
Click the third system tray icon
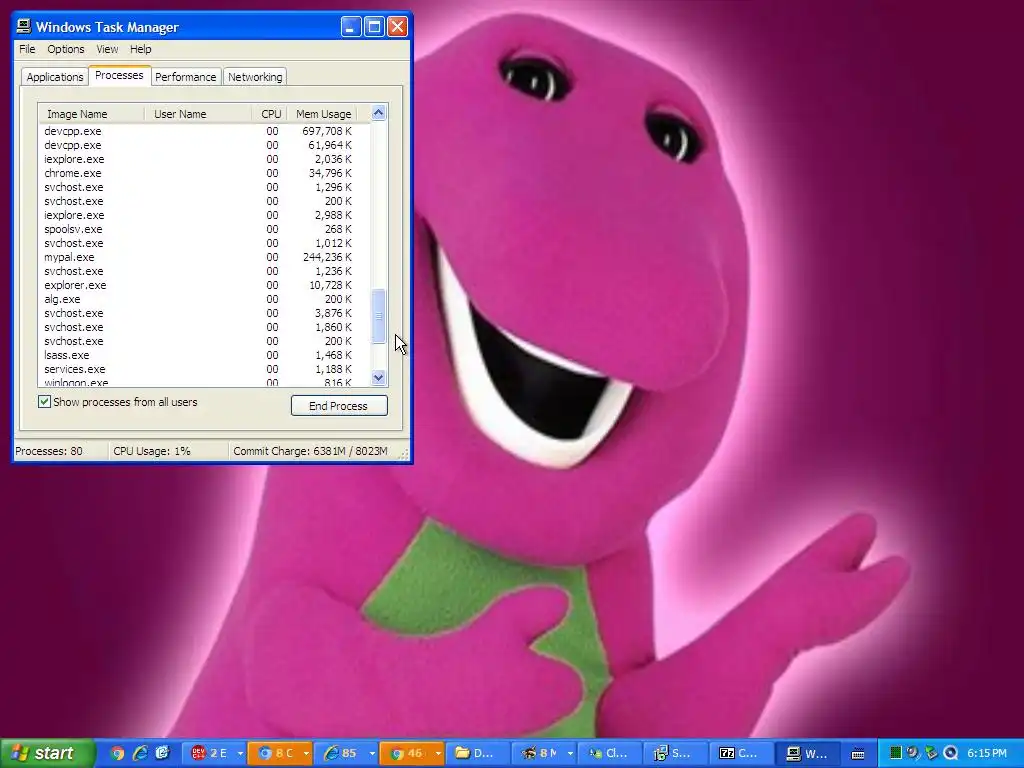932,753
